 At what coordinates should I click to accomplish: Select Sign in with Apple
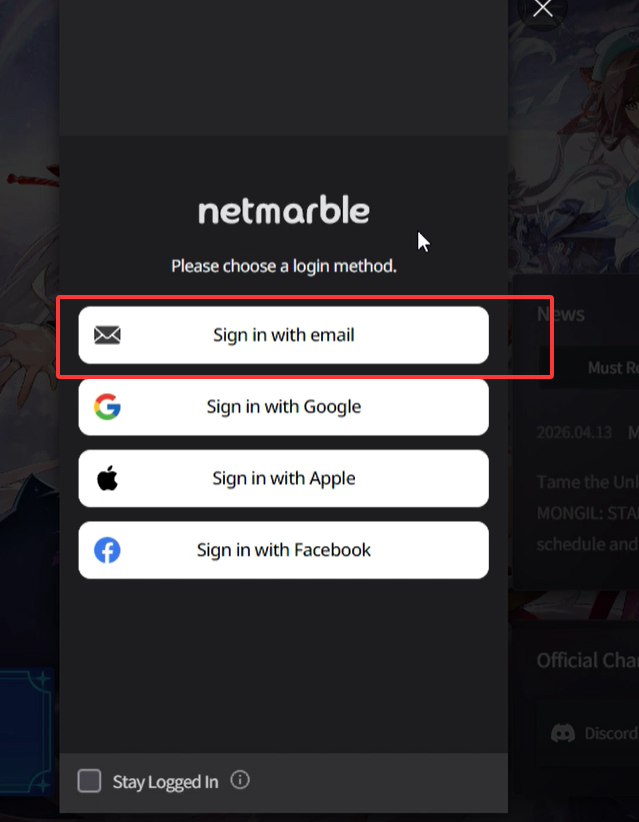tap(284, 478)
